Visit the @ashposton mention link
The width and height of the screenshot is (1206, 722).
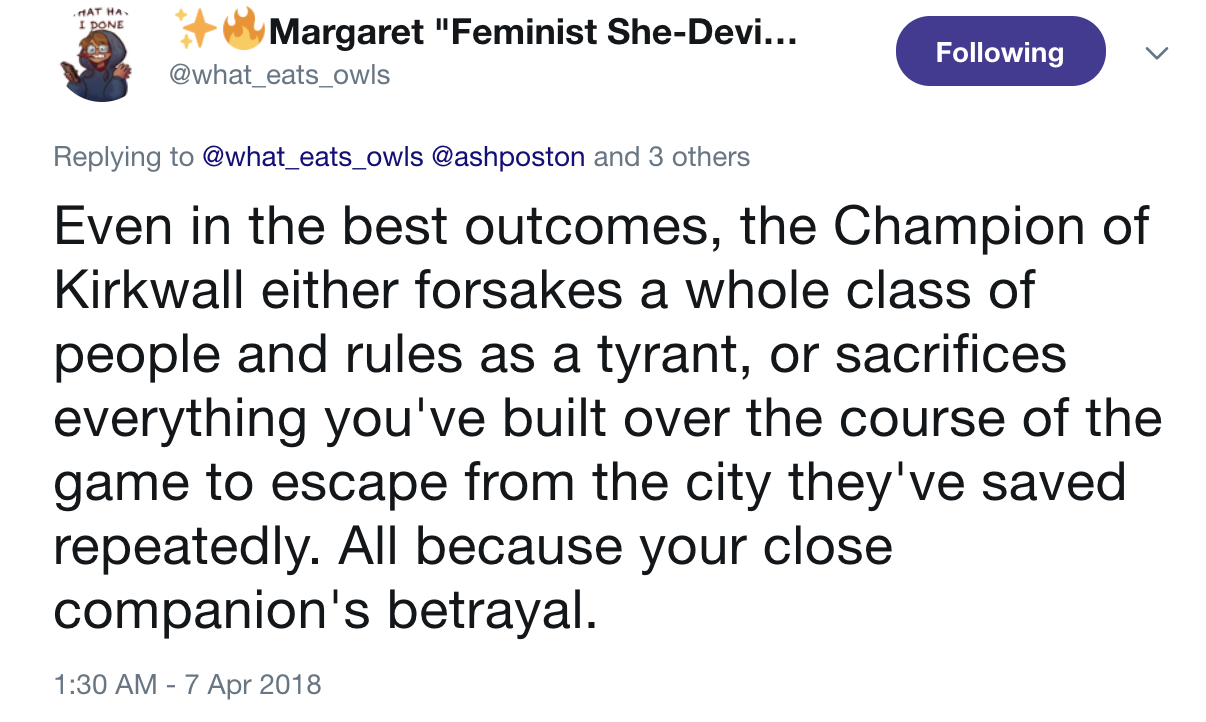[x=508, y=157]
